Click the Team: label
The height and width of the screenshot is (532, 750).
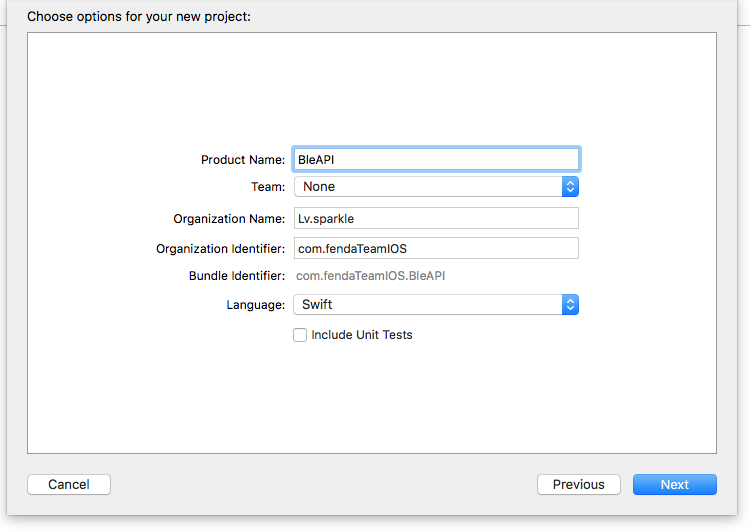(x=268, y=187)
